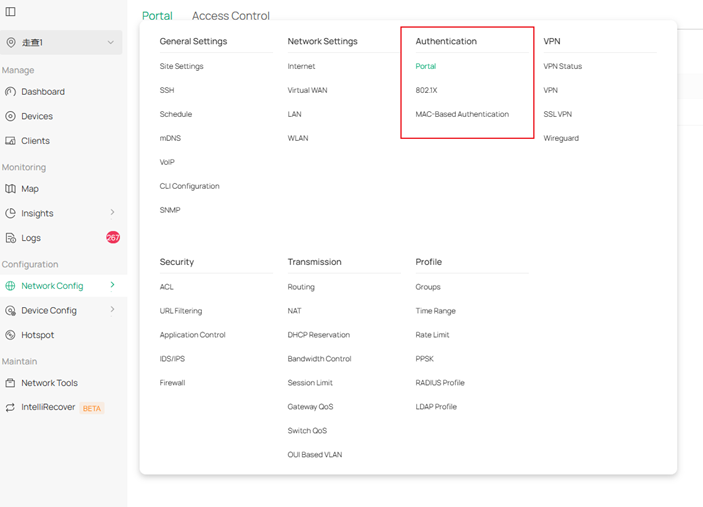This screenshot has width=703, height=507.
Task: Open Bandwidth Control
Action: point(319,359)
